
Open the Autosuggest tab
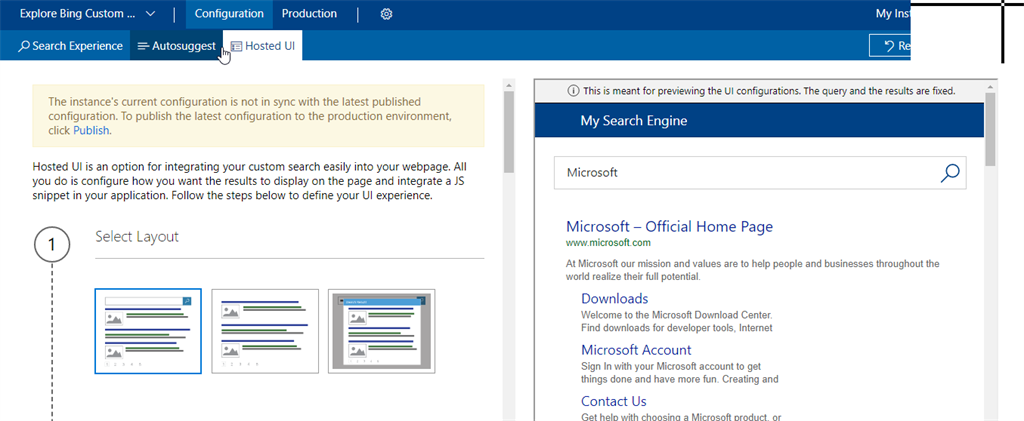click(176, 46)
